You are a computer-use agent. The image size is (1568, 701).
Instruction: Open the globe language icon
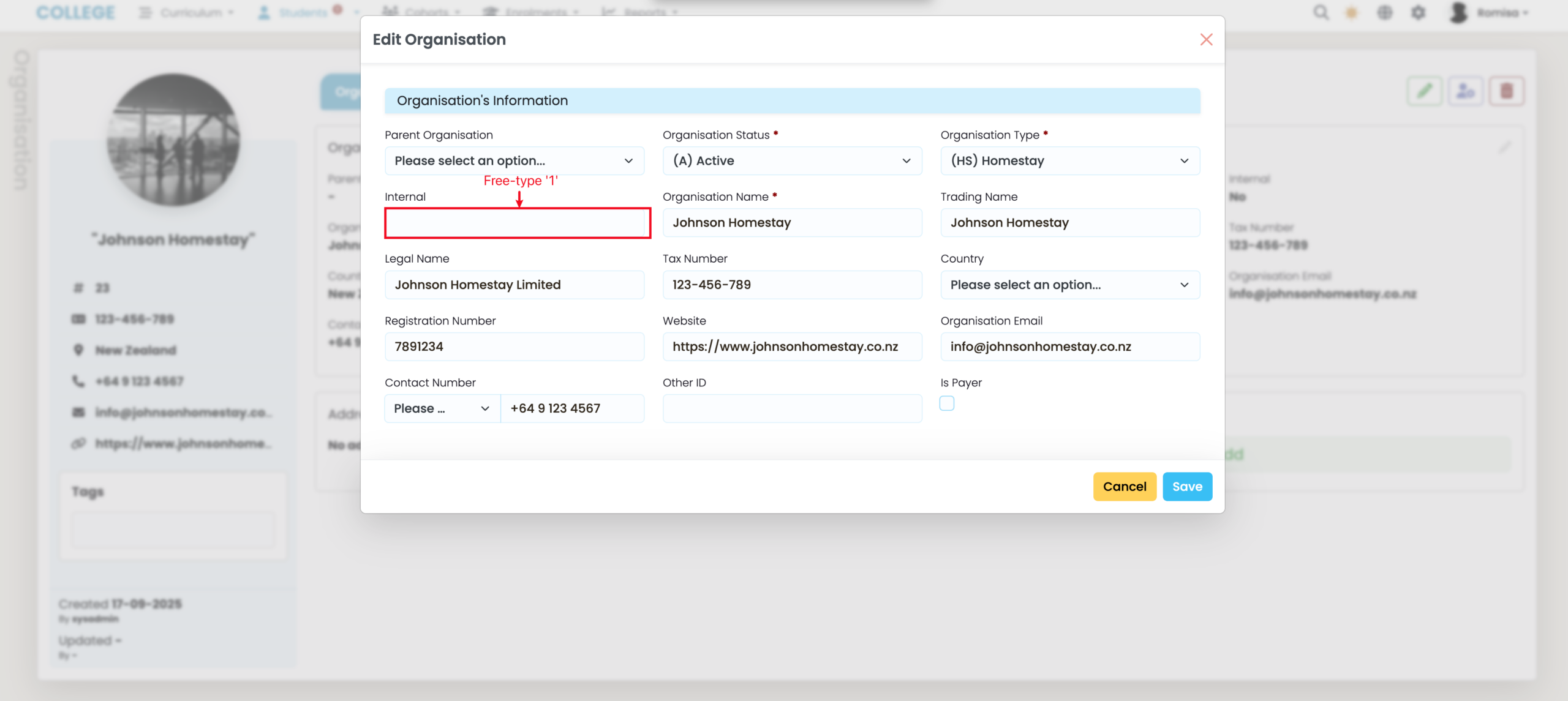(1385, 13)
